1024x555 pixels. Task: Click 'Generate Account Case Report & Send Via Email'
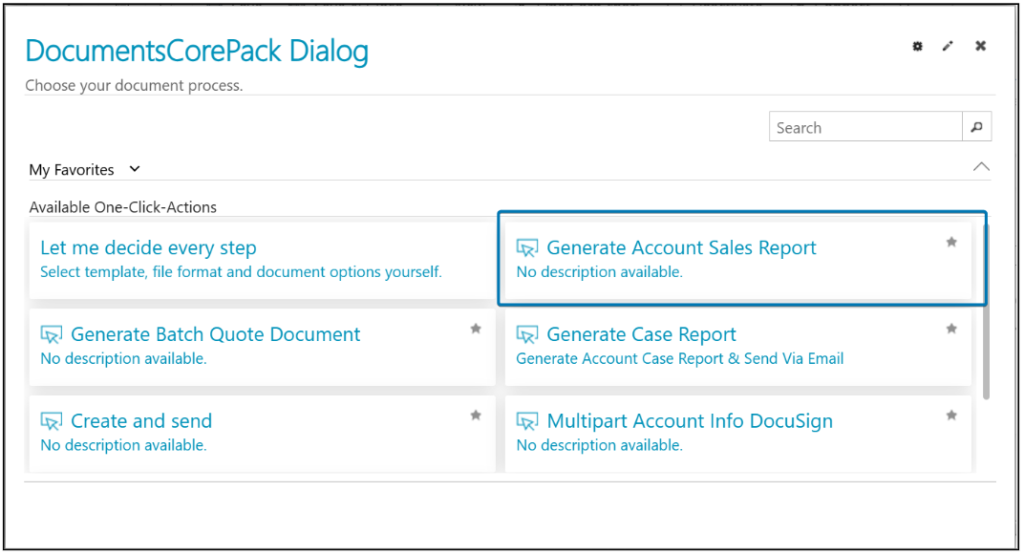(680, 358)
